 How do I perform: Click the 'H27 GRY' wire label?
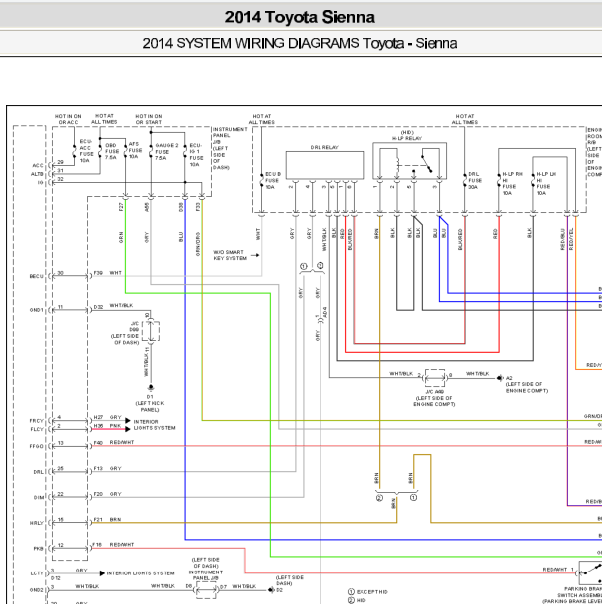click(107, 417)
